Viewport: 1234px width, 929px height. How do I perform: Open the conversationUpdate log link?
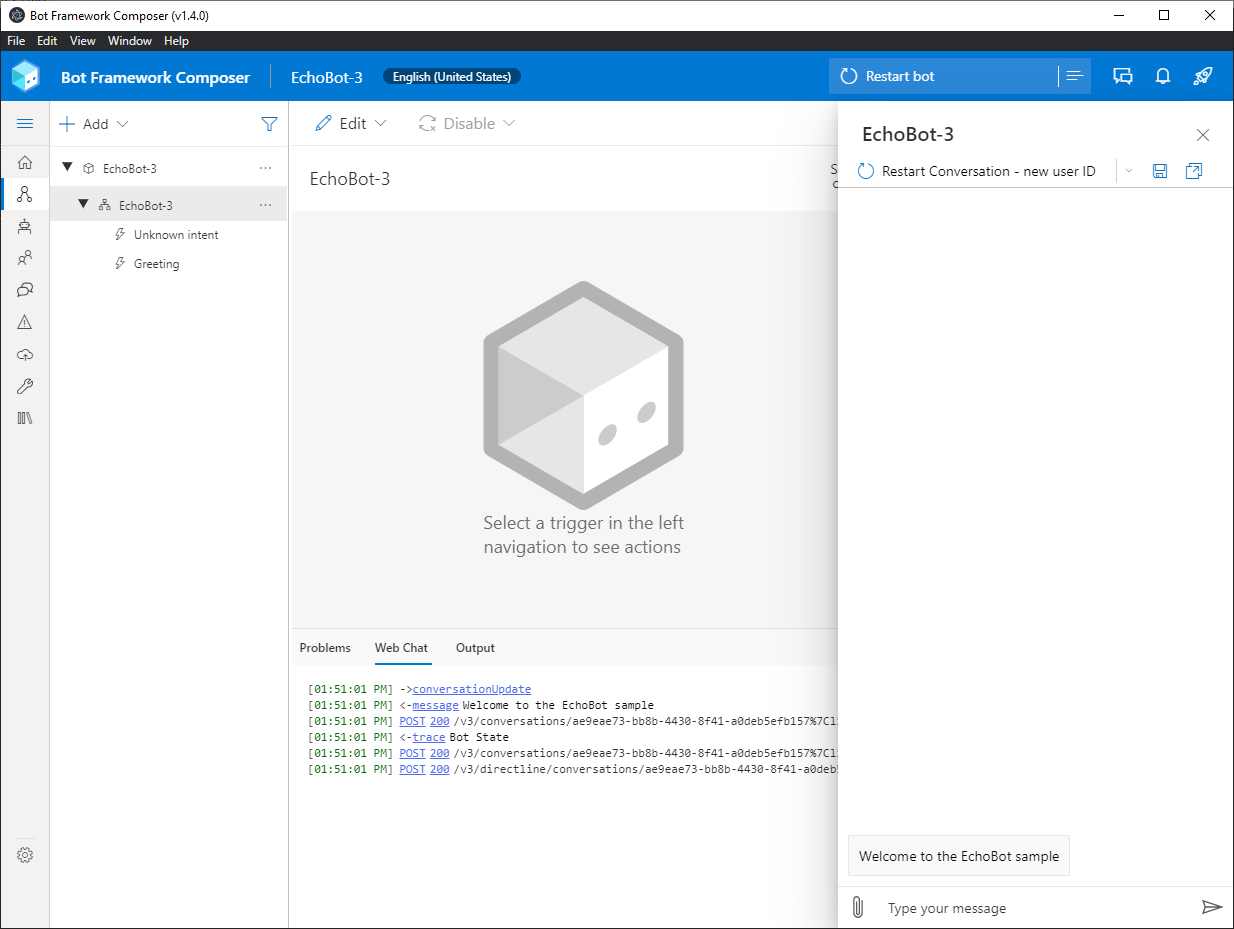[472, 689]
